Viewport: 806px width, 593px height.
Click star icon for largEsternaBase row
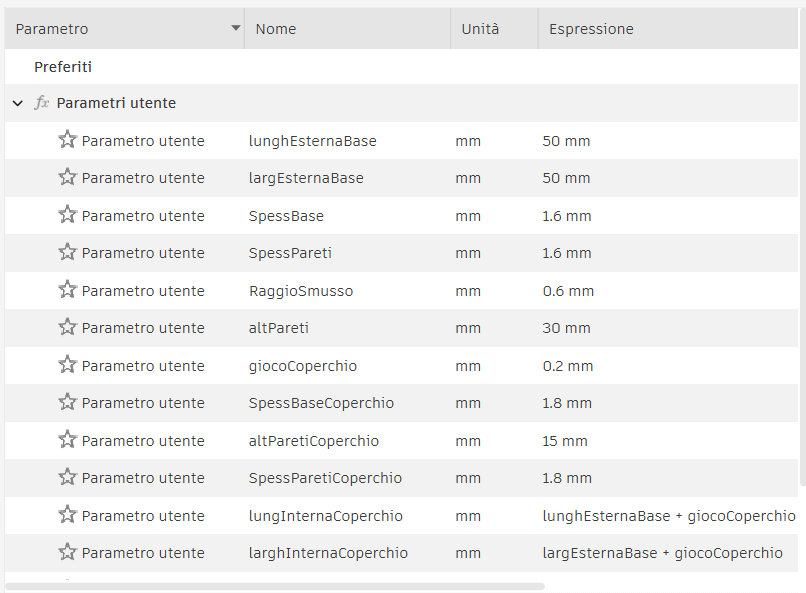click(x=67, y=177)
